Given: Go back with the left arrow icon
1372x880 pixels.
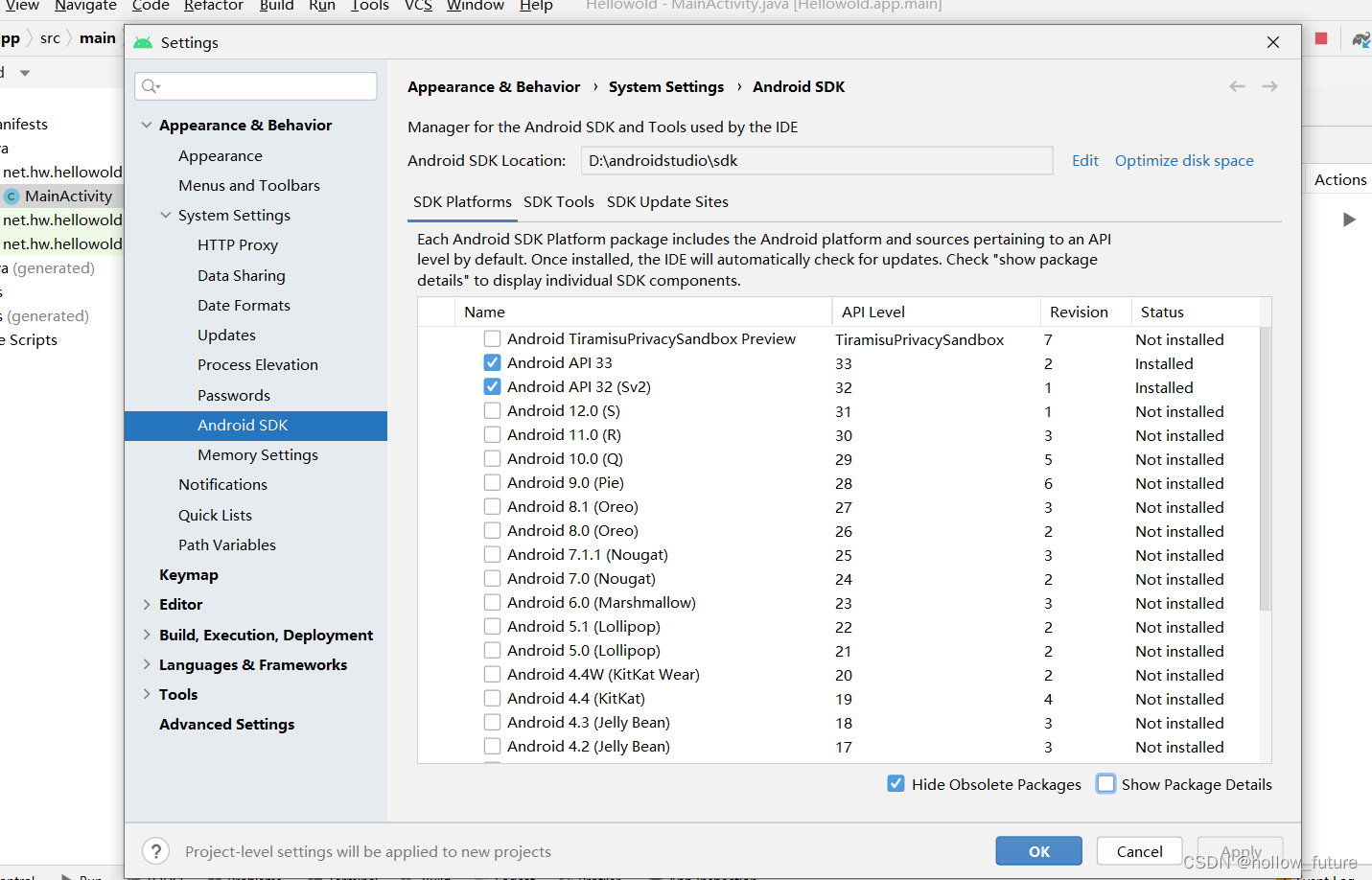Looking at the screenshot, I should [x=1237, y=86].
